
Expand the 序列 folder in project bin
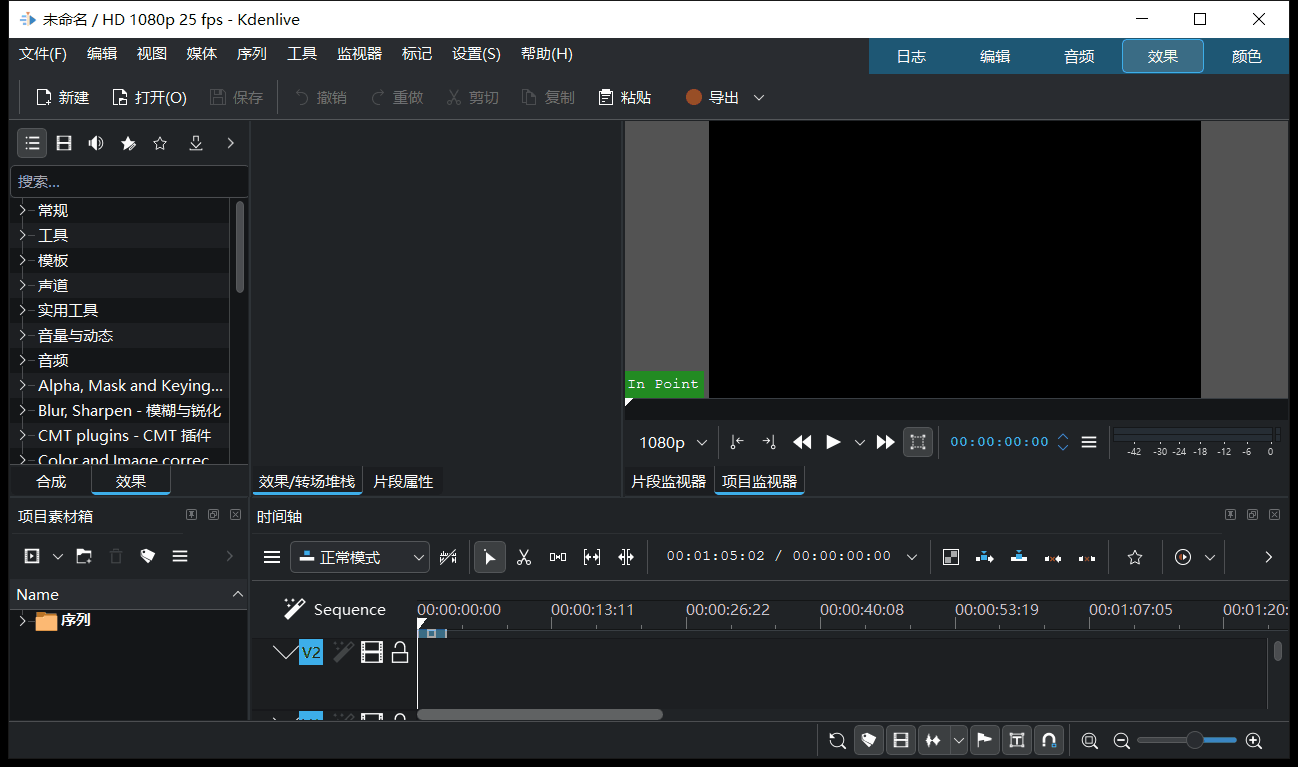coord(22,620)
